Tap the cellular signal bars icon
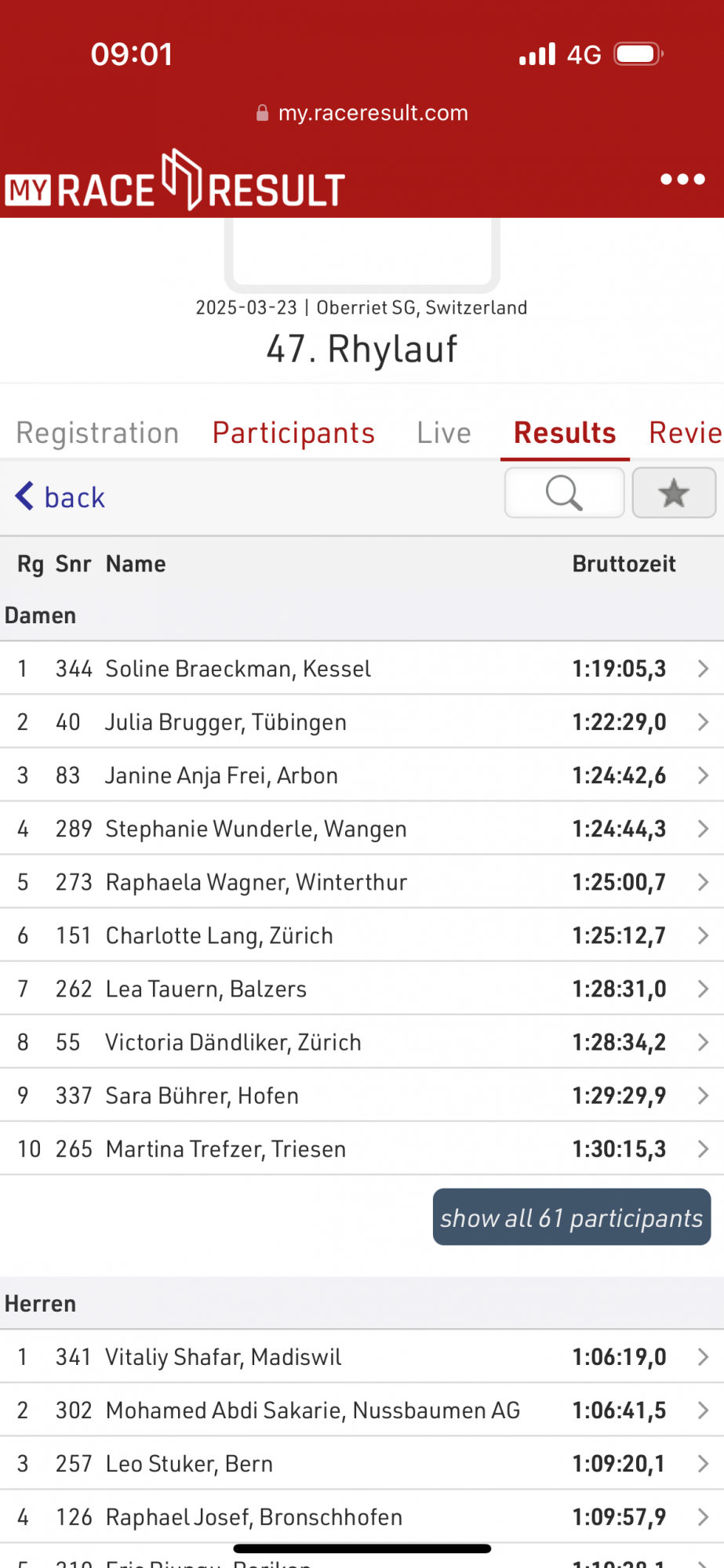 click(x=537, y=54)
